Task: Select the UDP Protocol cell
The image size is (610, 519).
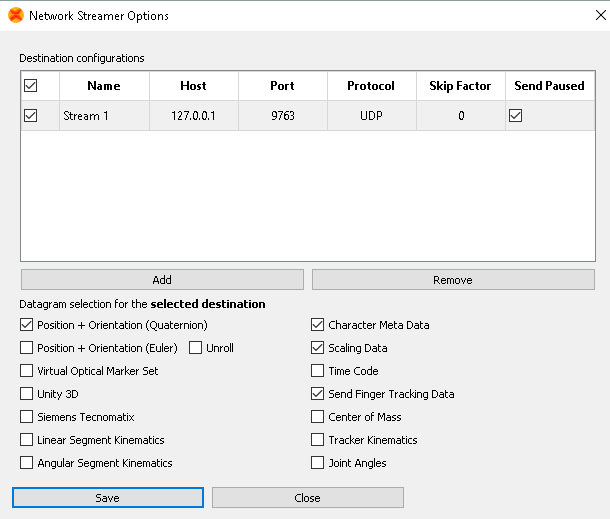Action: pos(371,116)
